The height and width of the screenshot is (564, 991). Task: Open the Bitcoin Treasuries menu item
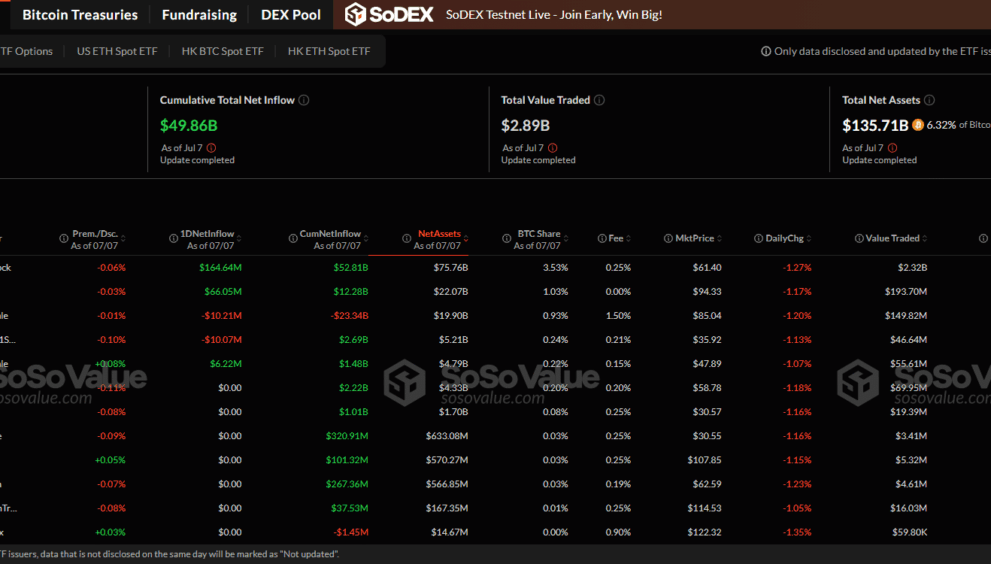pyautogui.click(x=80, y=15)
